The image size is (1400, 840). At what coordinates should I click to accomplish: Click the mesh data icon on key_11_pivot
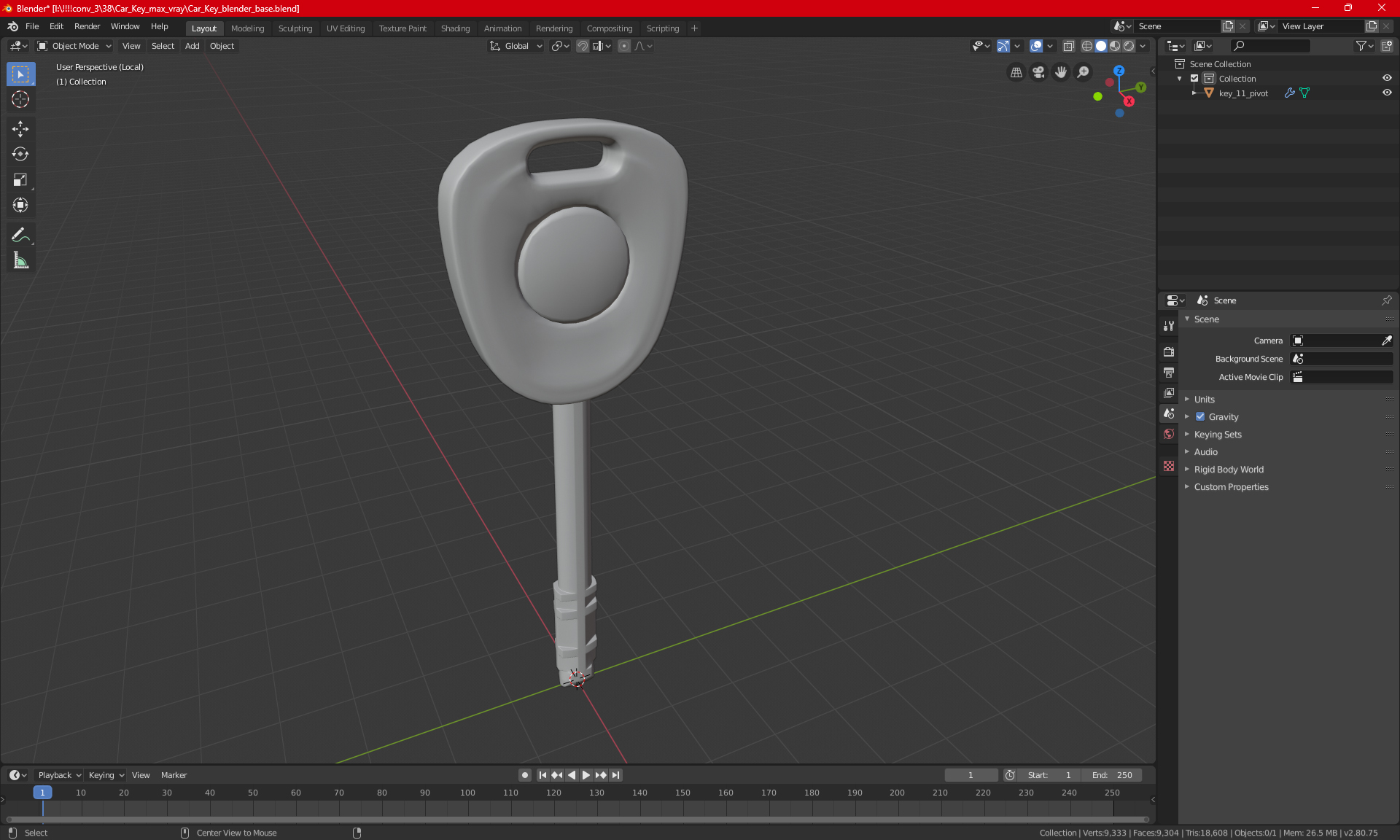[1304, 93]
